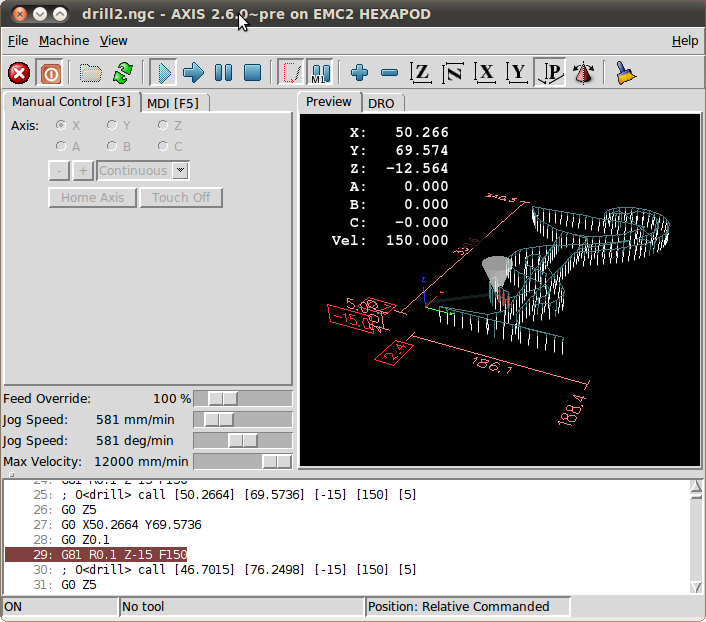Select G-code line 29 G81 R0.1 Z-15
This screenshot has width=706, height=622.
click(x=96, y=554)
